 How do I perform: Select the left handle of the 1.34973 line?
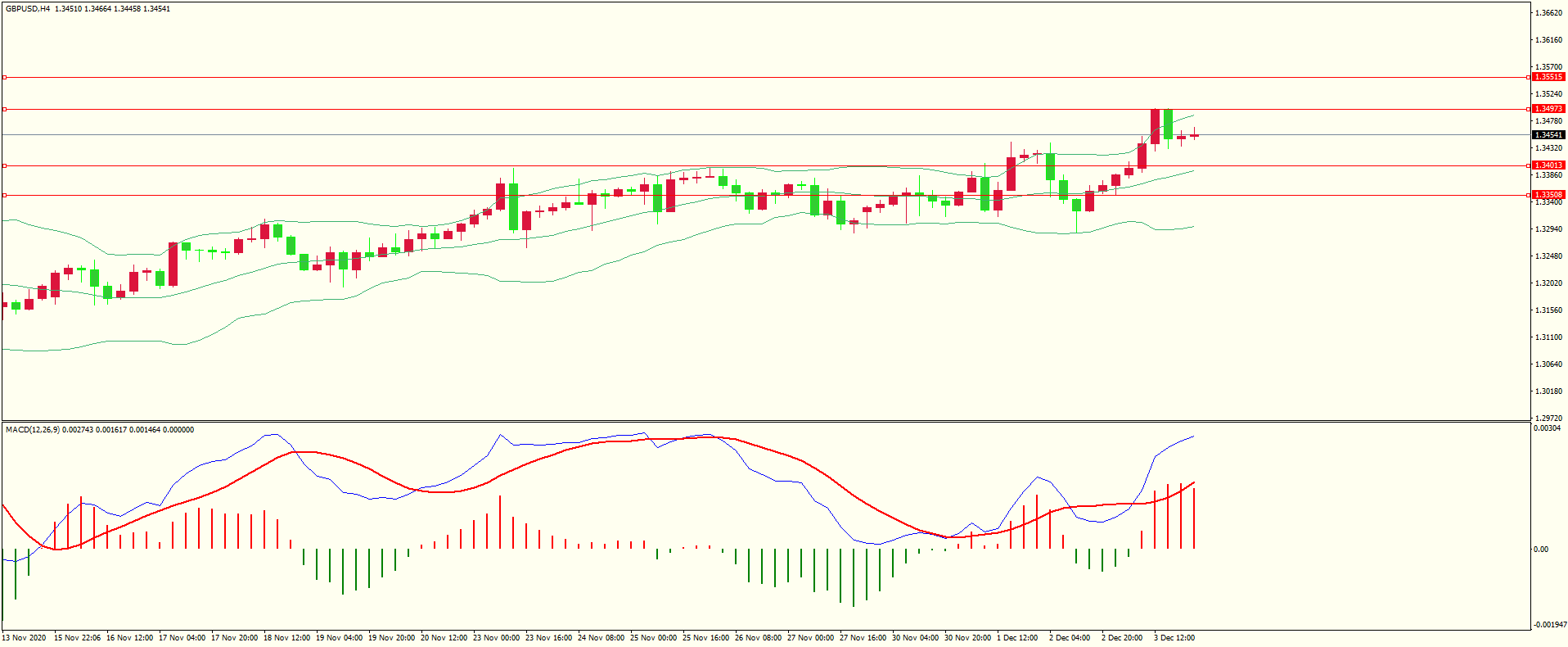(4, 109)
